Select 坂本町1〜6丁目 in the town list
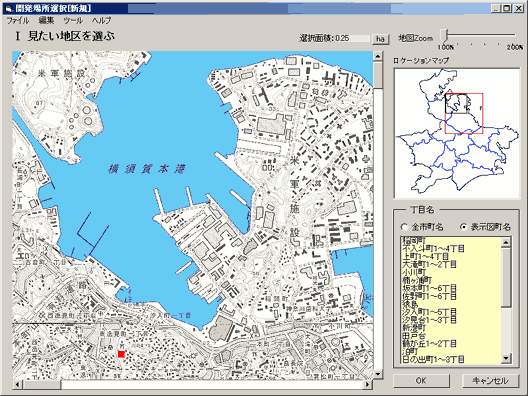528x396 pixels. point(430,289)
